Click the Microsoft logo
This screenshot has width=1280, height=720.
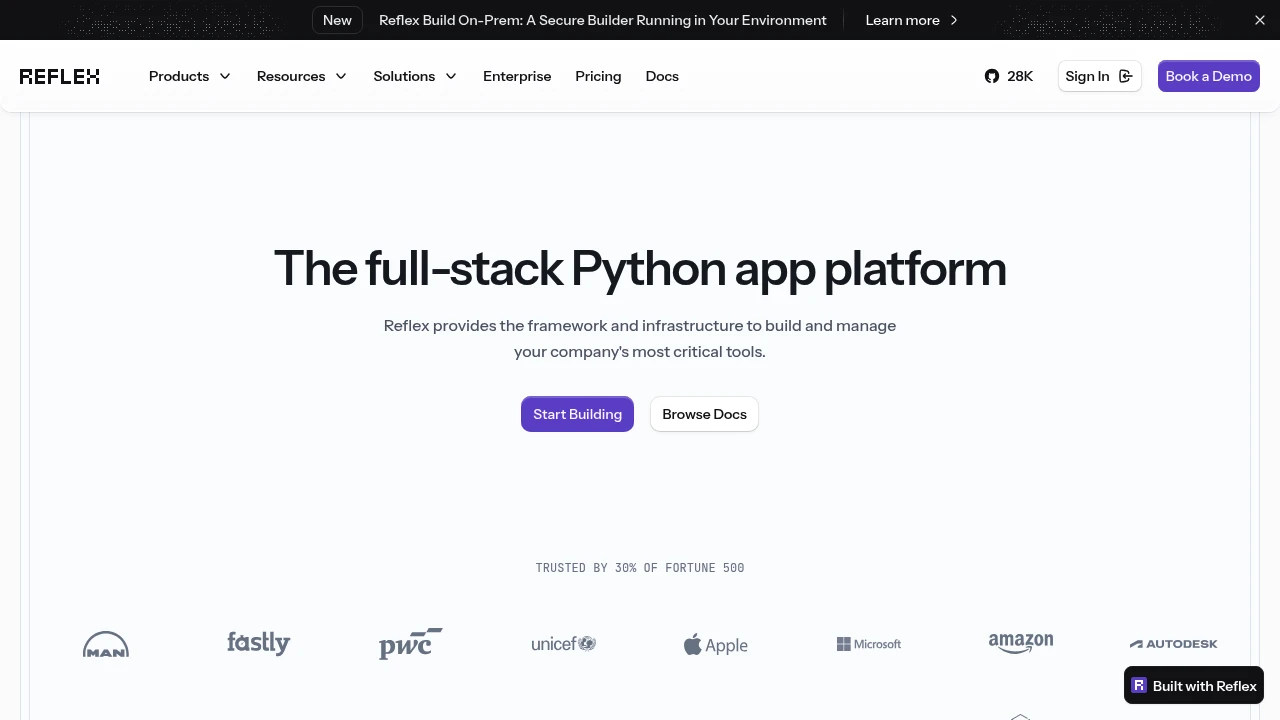869,644
